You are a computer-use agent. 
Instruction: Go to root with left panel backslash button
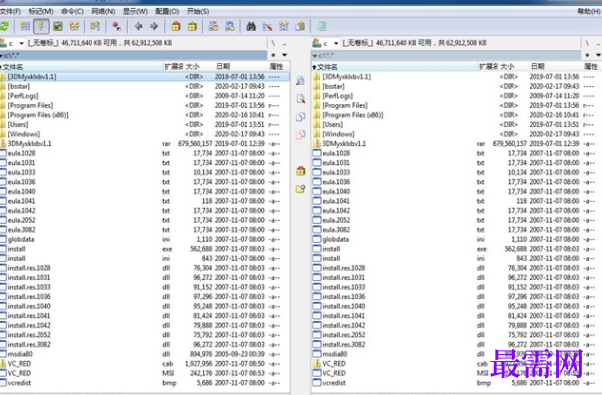(x=273, y=43)
